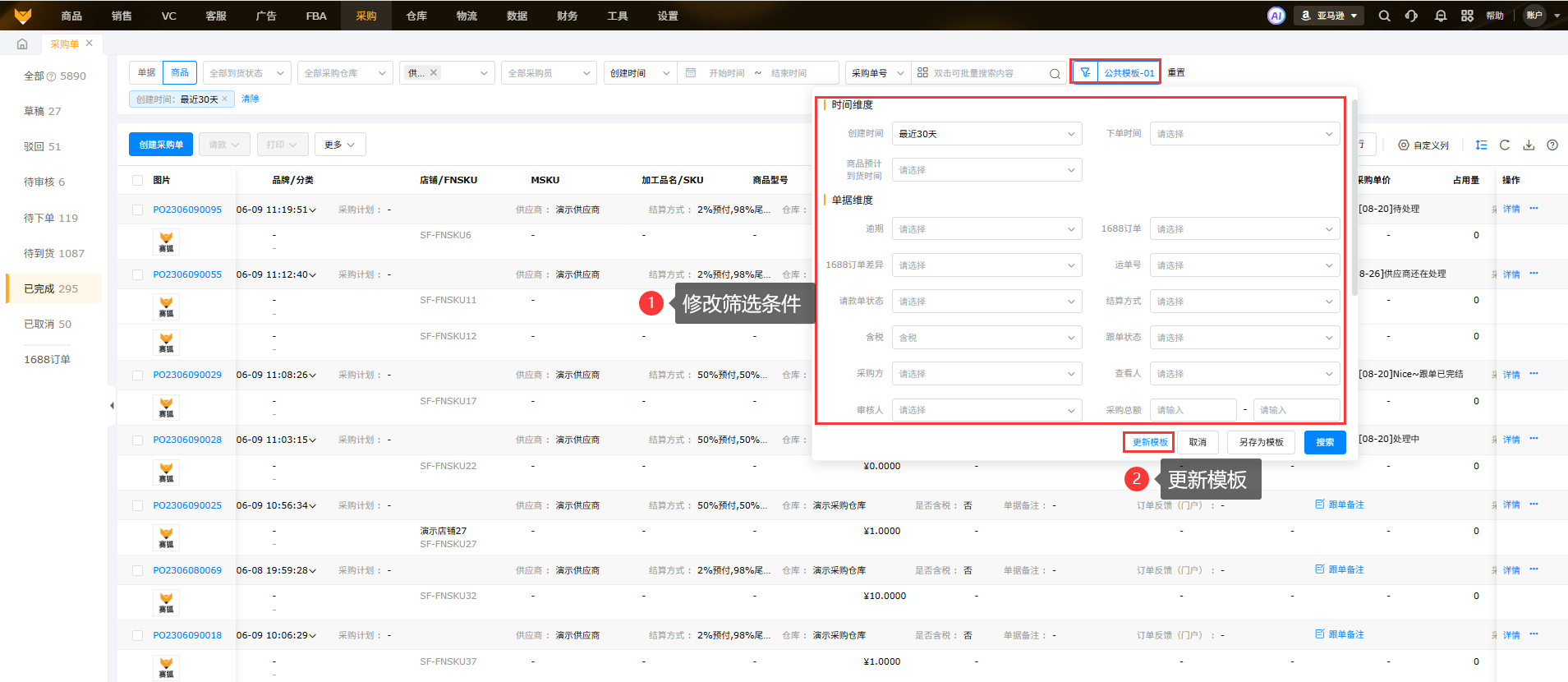
Task: Click 清除 to clear filters
Action: pos(251,99)
